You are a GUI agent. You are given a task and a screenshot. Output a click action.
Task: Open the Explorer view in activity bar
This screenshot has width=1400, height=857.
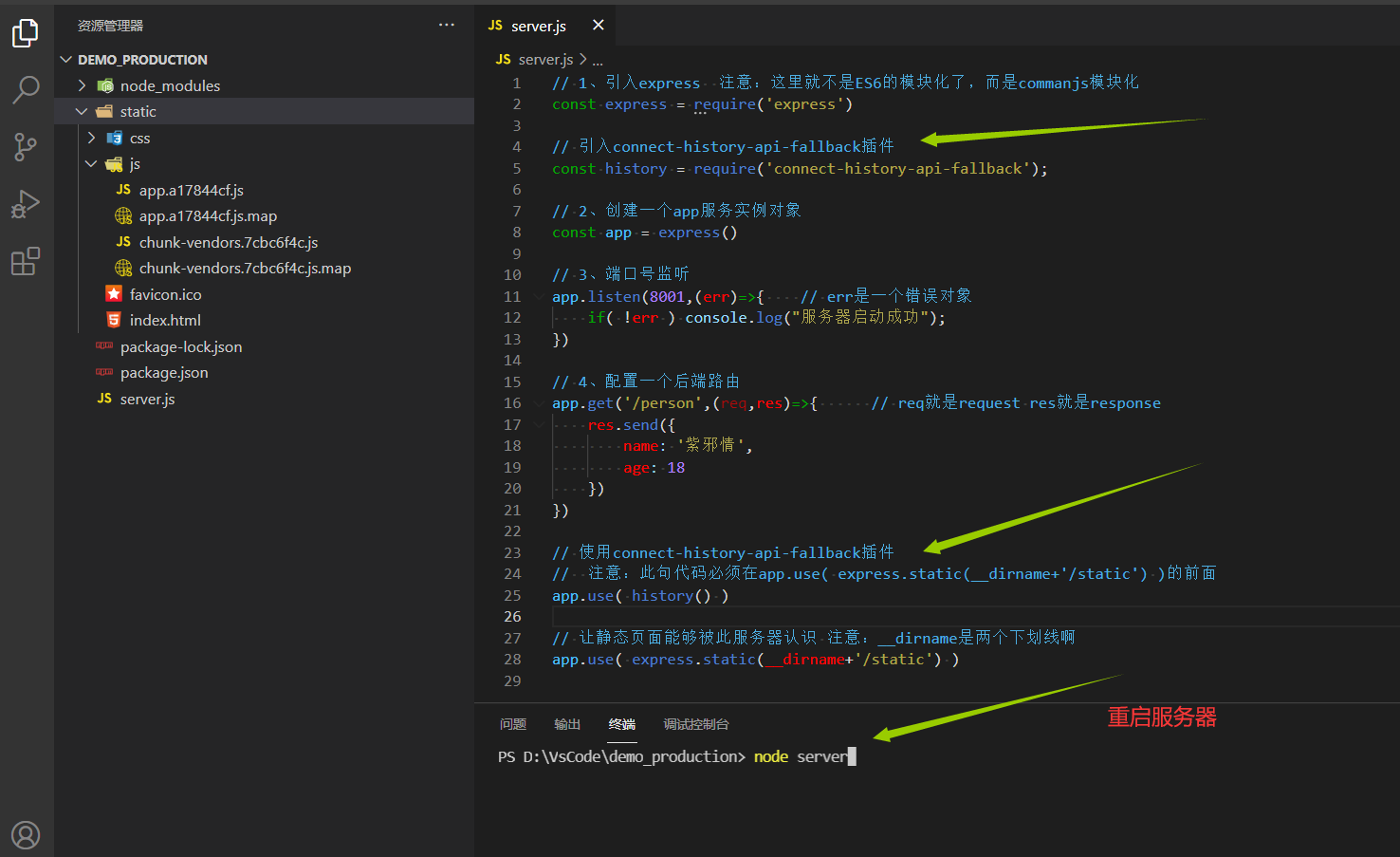coord(26,33)
